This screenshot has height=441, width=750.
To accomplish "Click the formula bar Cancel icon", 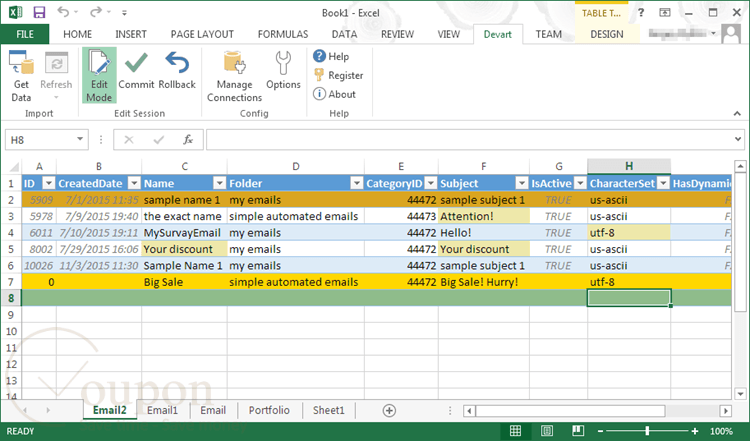I will [129, 140].
